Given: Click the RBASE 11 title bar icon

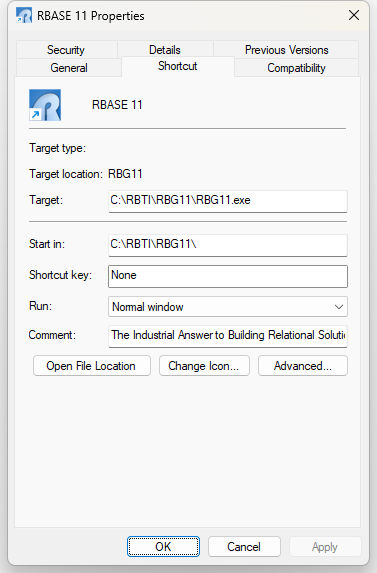Looking at the screenshot, I should click(24, 16).
